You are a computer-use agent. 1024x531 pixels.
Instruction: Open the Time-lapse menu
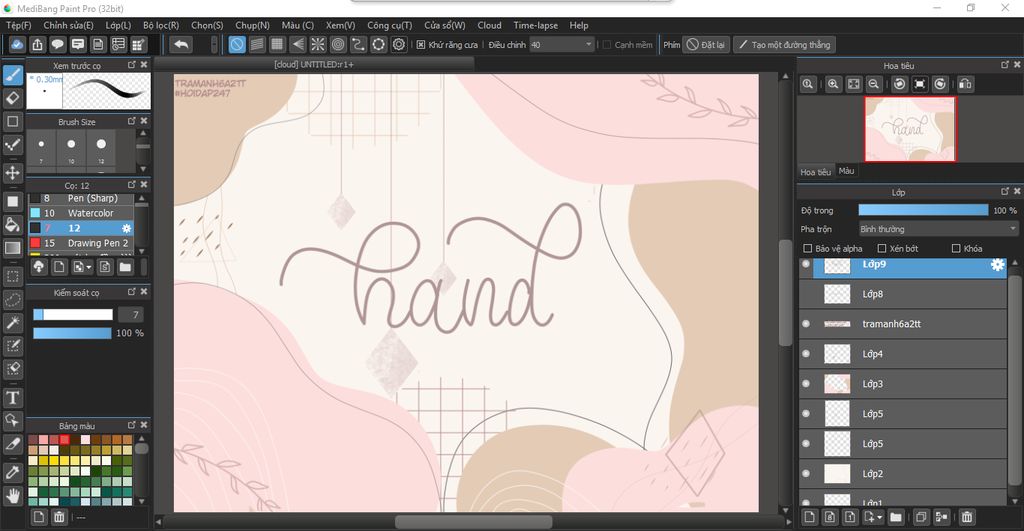(536, 25)
